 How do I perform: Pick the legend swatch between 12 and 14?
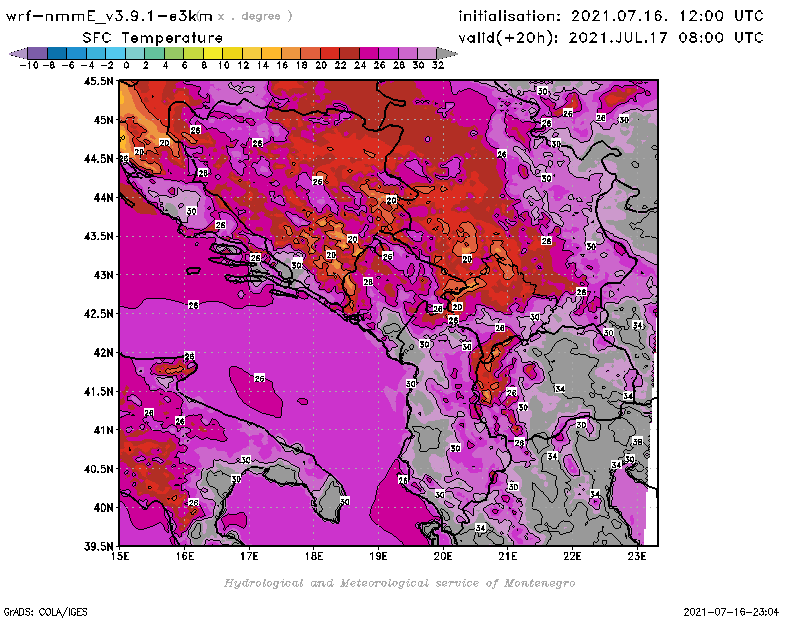tap(251, 53)
